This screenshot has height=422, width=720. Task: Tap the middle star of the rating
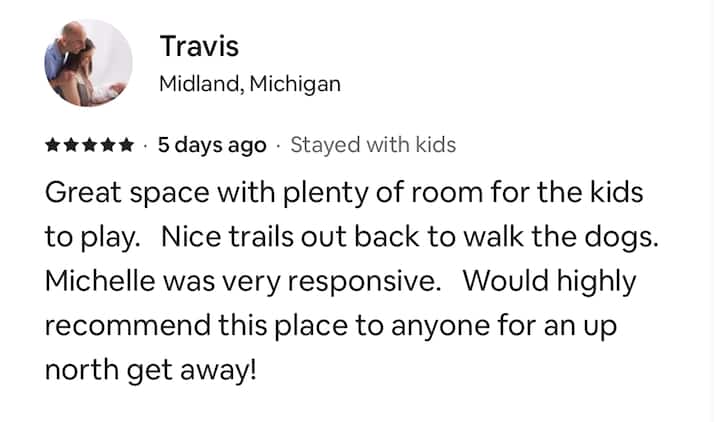(x=90, y=146)
